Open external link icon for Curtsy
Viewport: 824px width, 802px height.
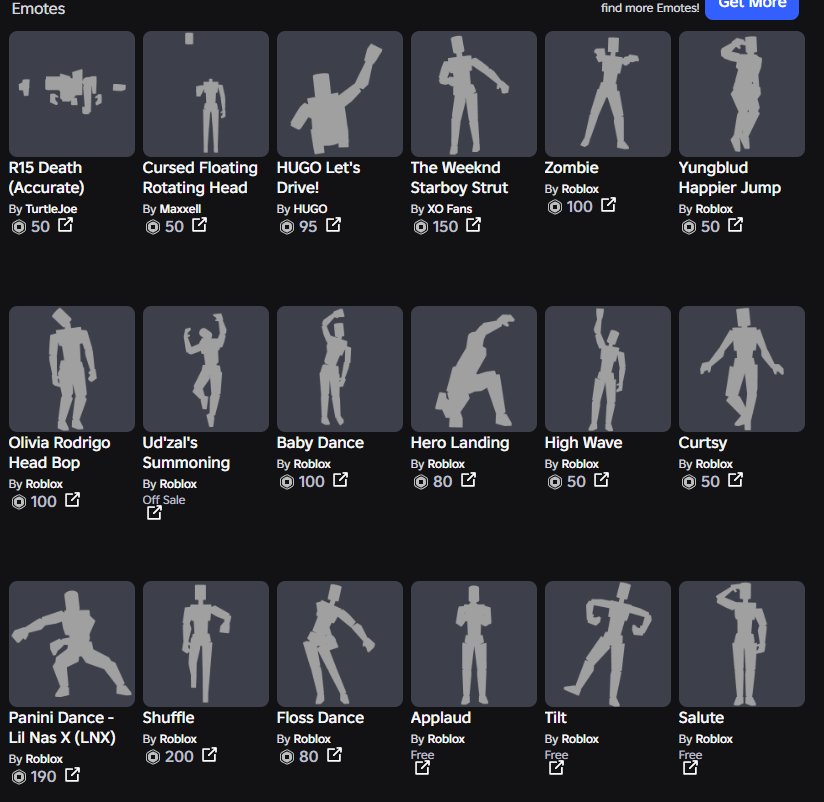[x=735, y=480]
